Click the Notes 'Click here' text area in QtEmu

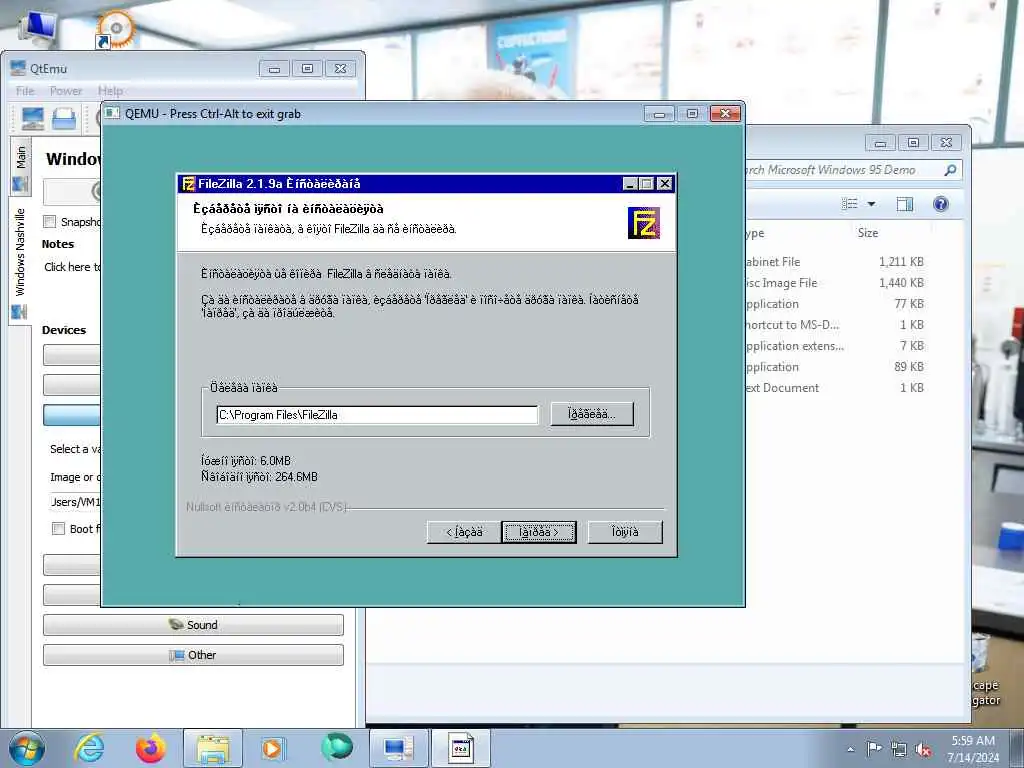pyautogui.click(x=72, y=267)
